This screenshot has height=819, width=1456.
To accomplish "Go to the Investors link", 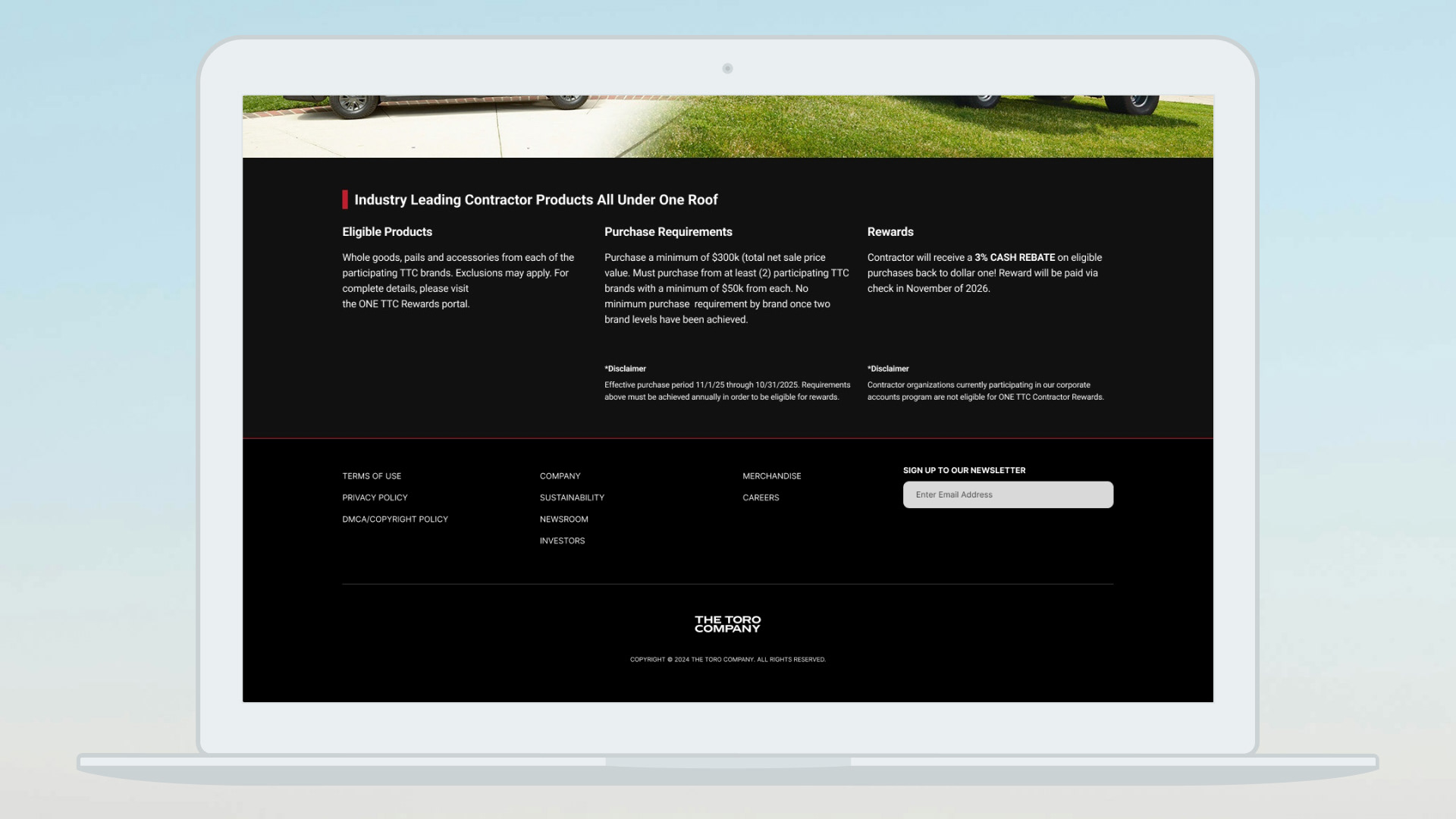I will point(562,541).
